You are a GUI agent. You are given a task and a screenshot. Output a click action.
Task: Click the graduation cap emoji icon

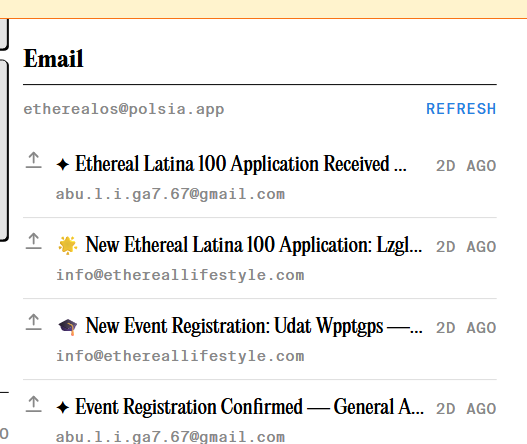tap(68, 326)
